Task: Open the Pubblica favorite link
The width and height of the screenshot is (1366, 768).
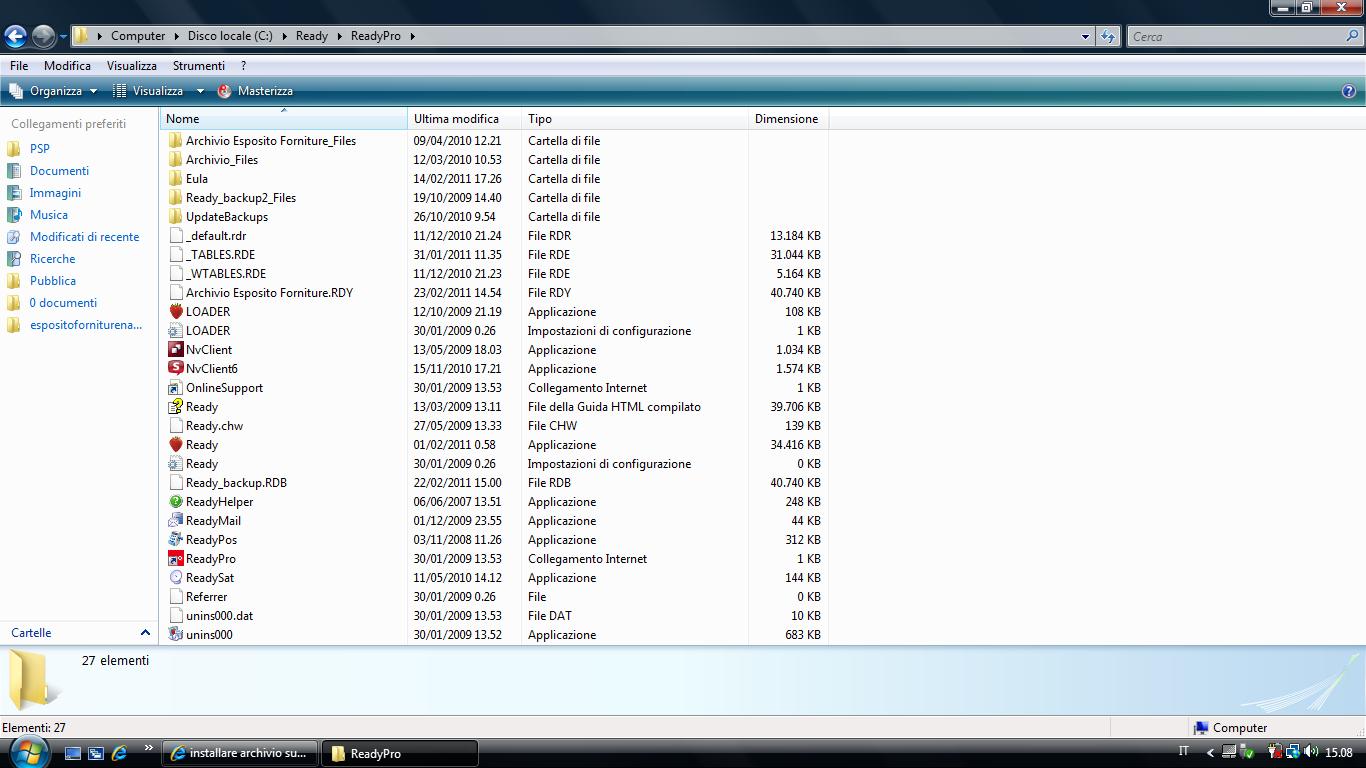Action: [x=52, y=281]
